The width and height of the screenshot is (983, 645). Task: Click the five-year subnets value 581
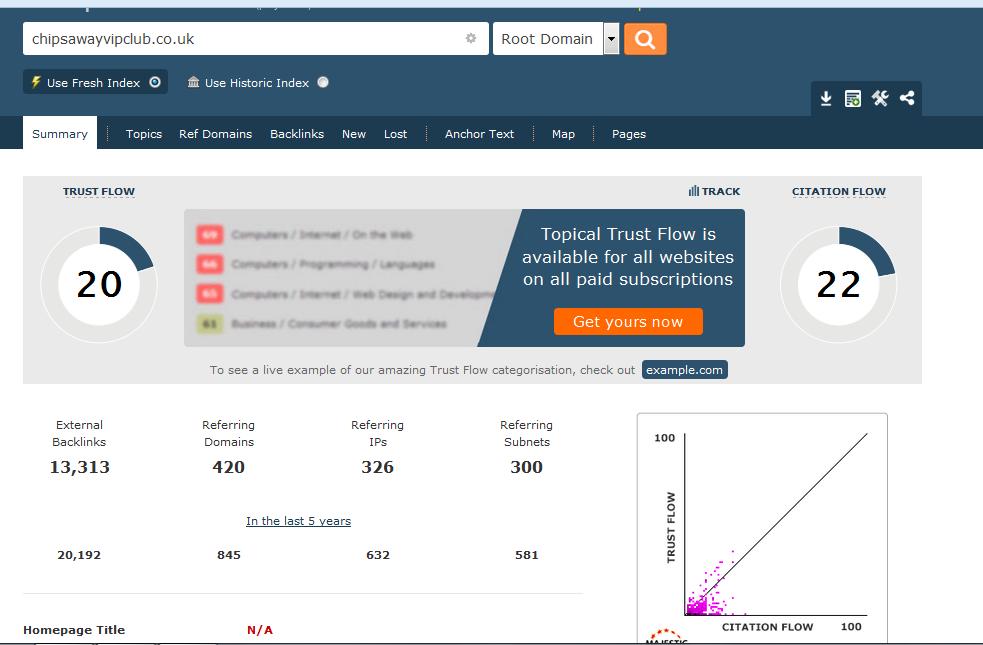527,555
